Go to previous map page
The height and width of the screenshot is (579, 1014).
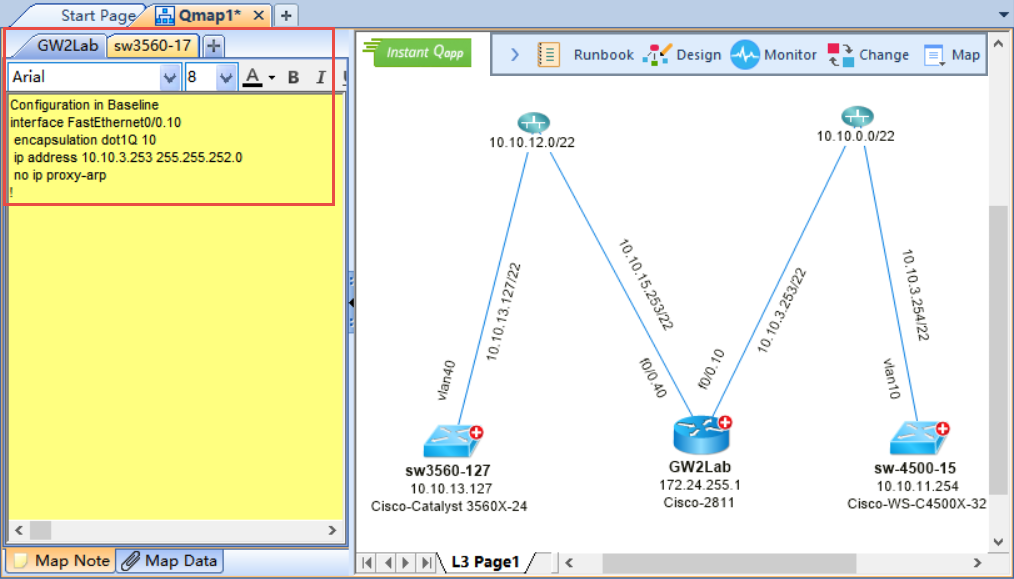point(387,562)
